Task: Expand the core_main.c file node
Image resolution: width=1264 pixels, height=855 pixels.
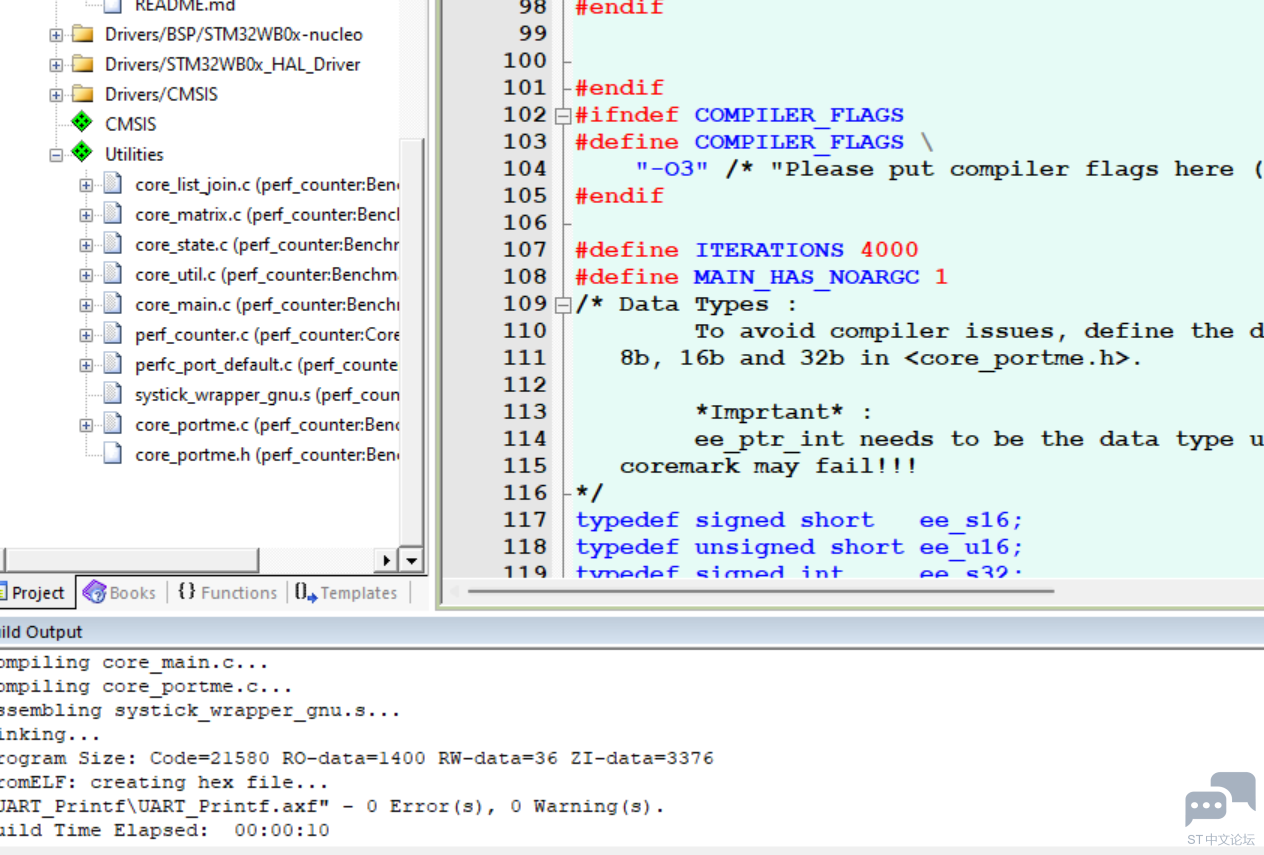Action: point(86,305)
